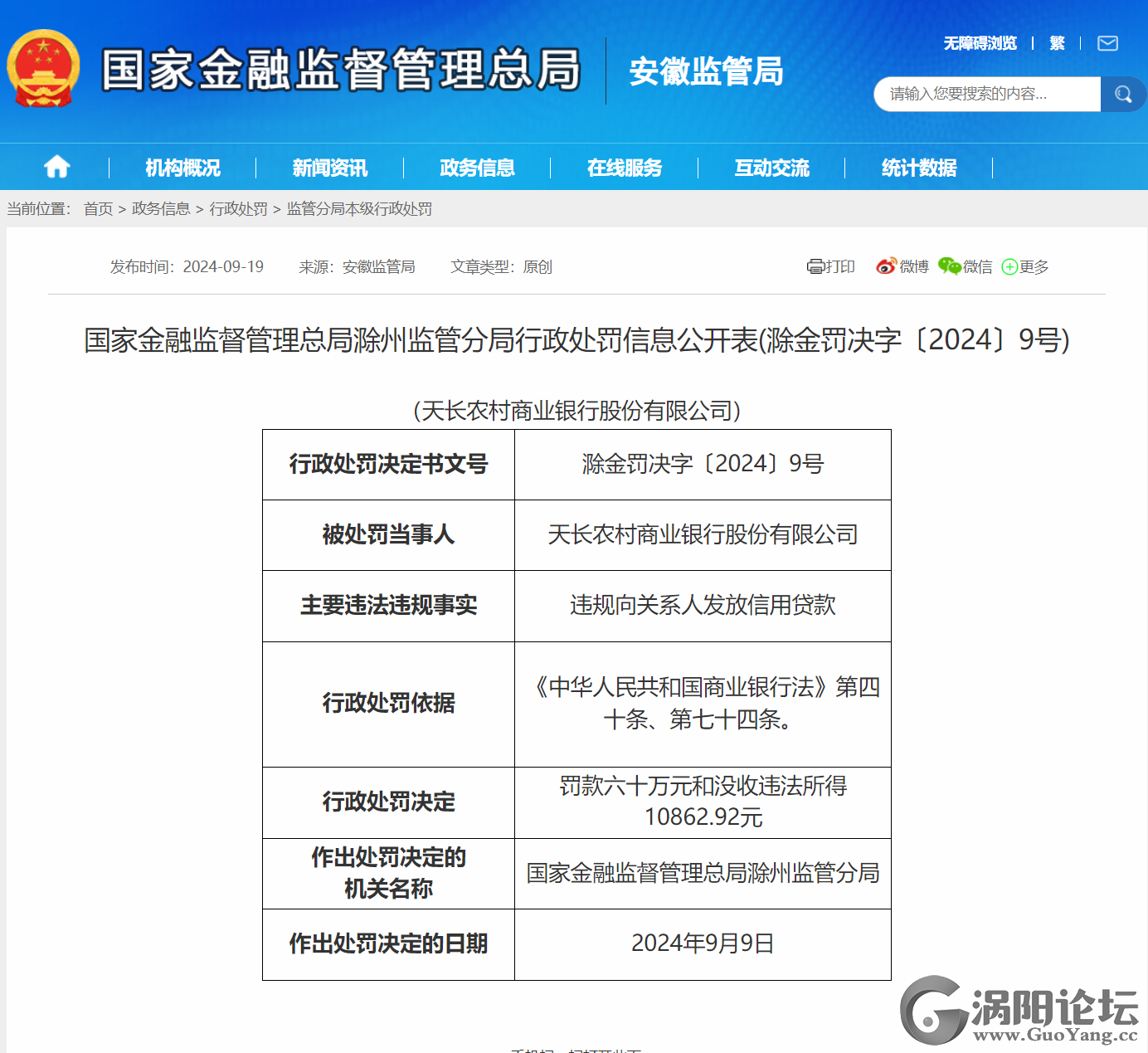Click cell 被处罚当事人
The image size is (1148, 1053).
coord(388,535)
